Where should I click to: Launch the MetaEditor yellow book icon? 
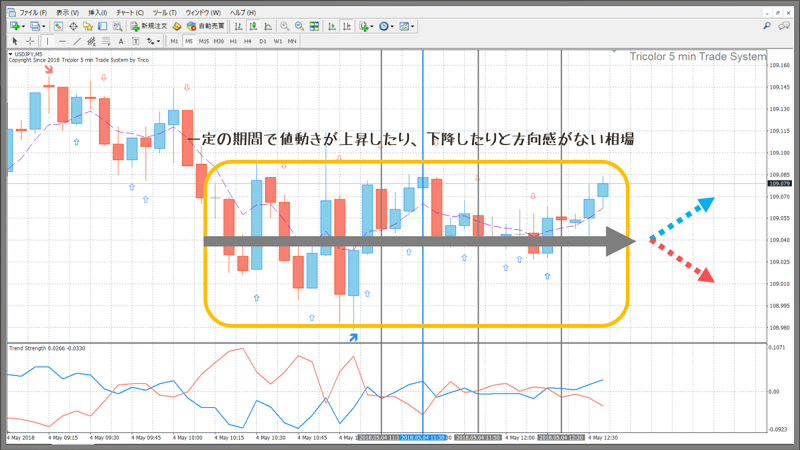177,26
